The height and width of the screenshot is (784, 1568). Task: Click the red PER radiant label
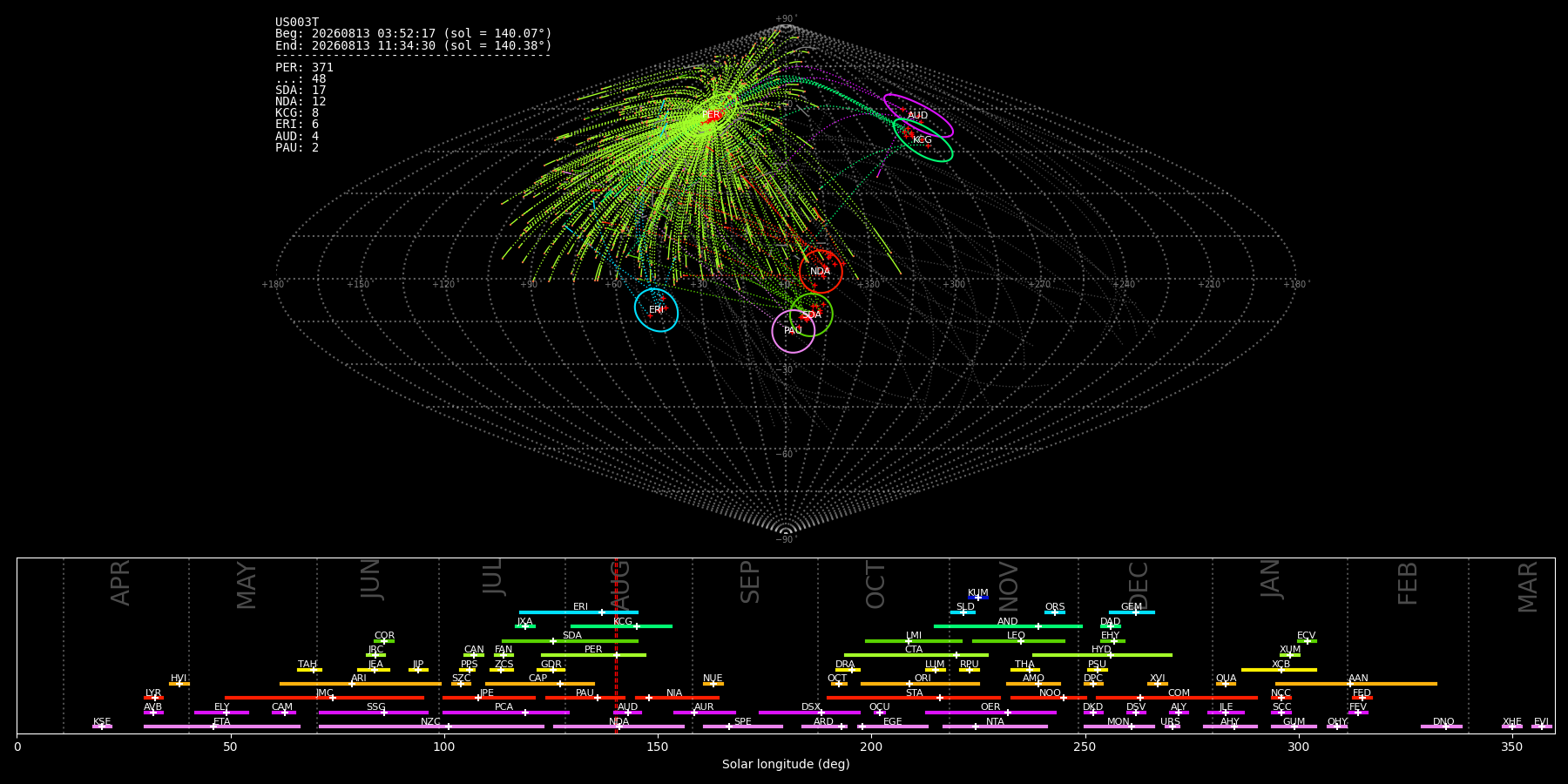coord(712,115)
